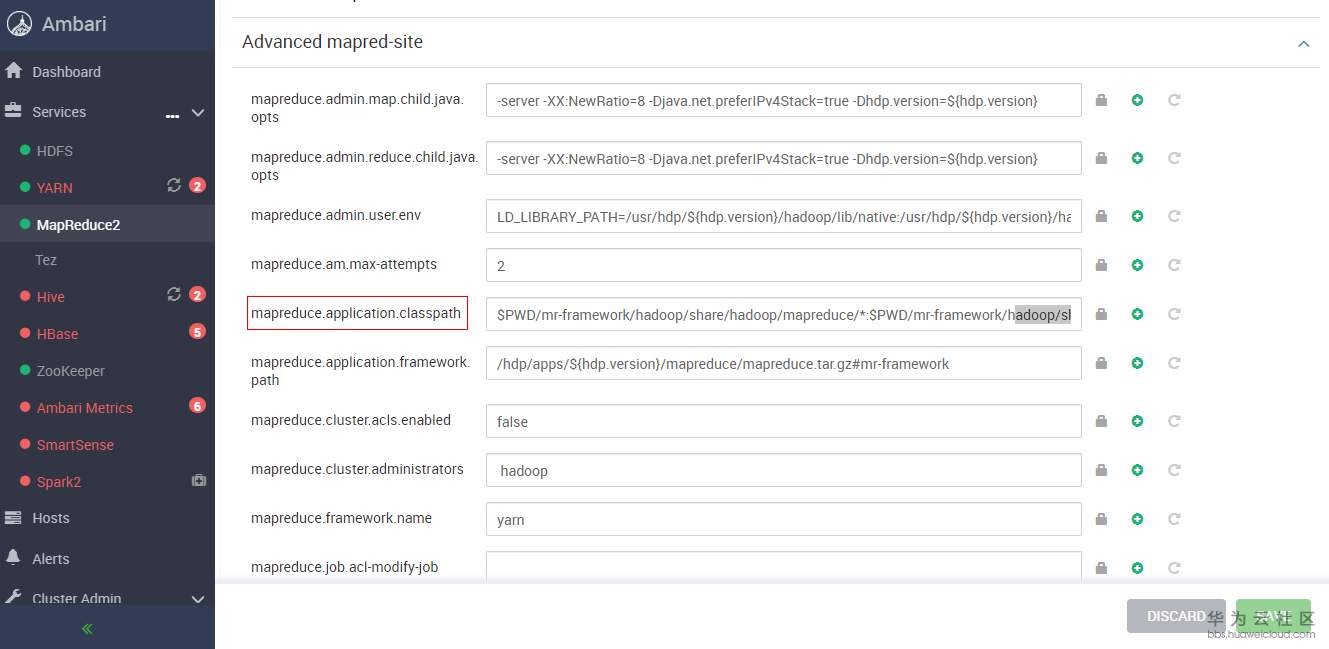Click the YARN restart-required refresh icon
1329x649 pixels.
(x=174, y=185)
